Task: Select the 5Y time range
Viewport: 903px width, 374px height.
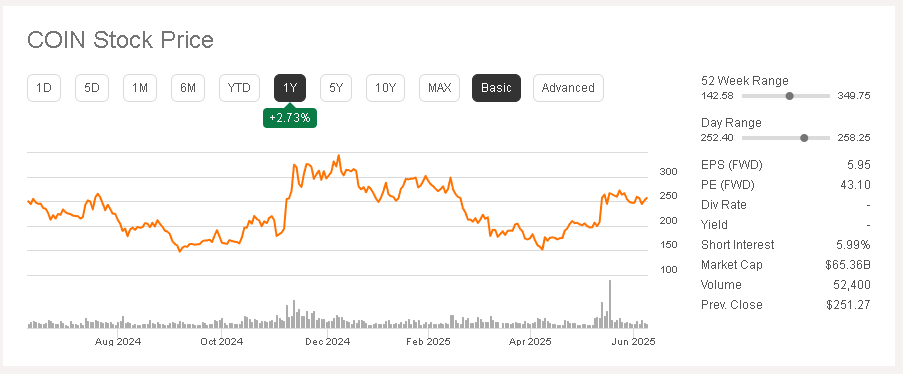Action: (336, 88)
